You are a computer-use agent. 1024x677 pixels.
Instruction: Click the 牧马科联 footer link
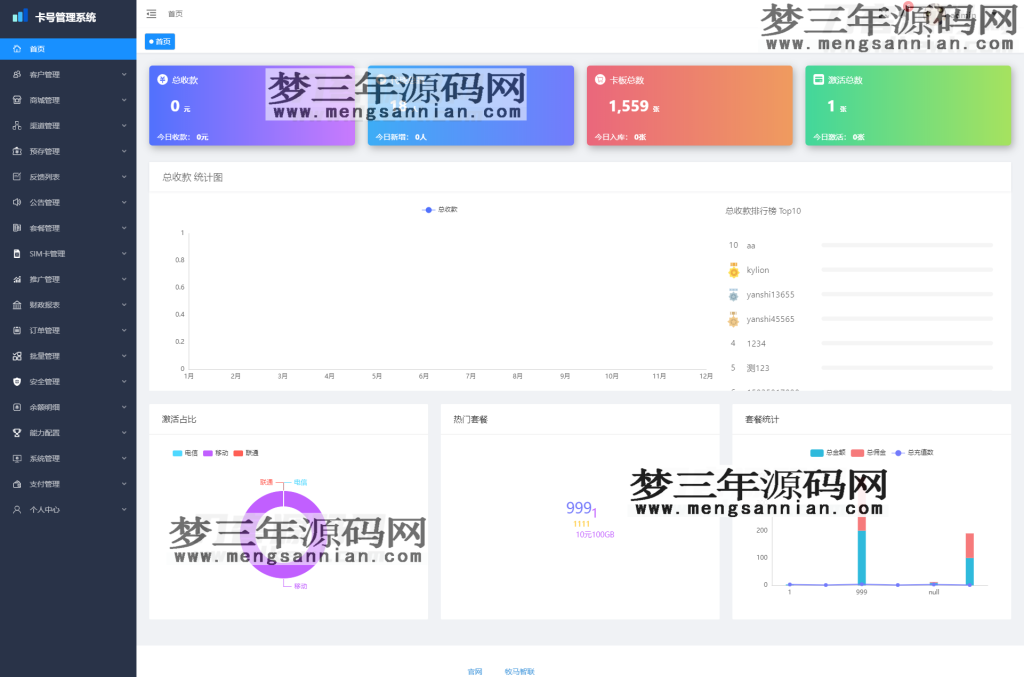click(x=522, y=672)
